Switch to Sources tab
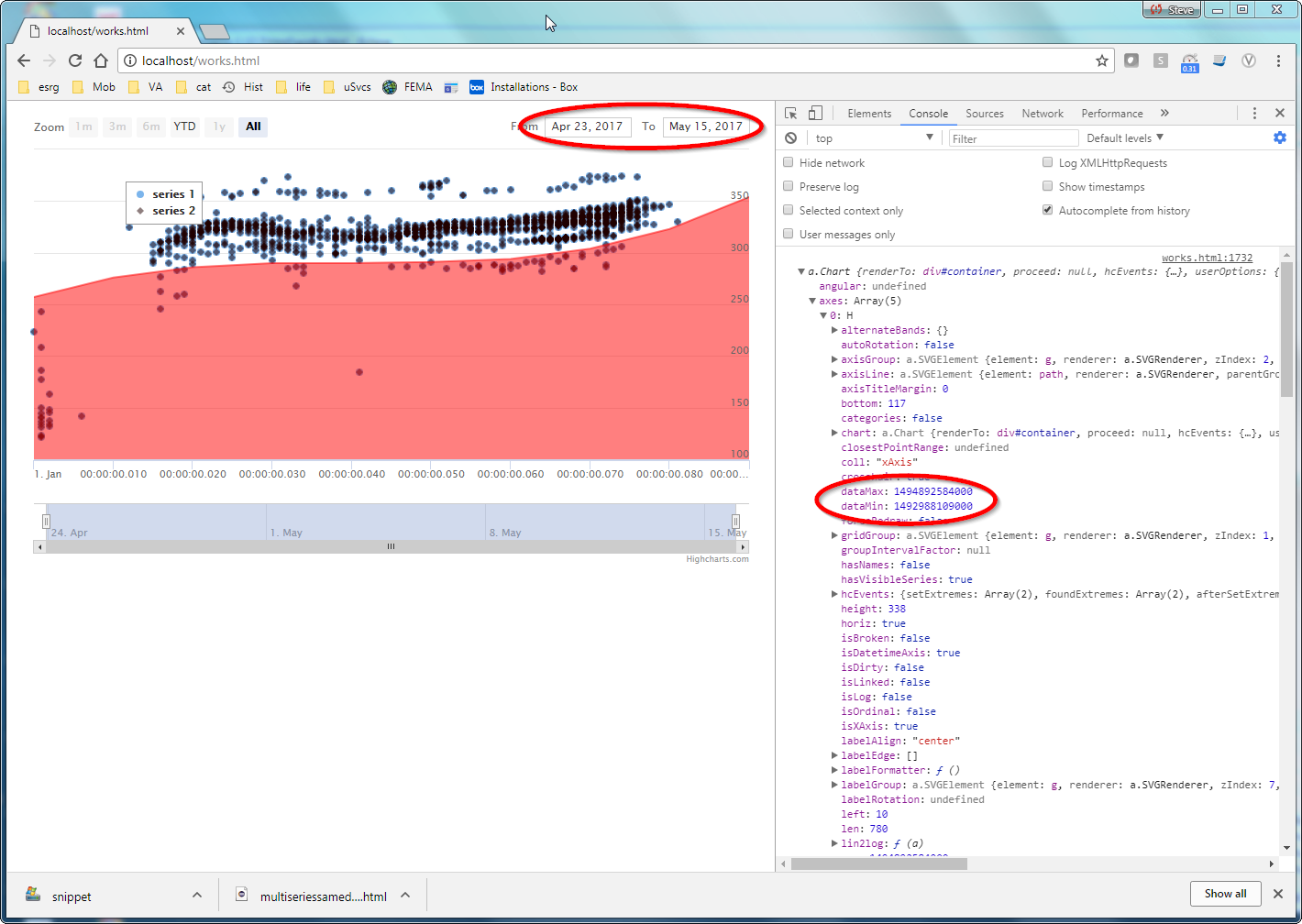Image resolution: width=1302 pixels, height=924 pixels. [985, 114]
